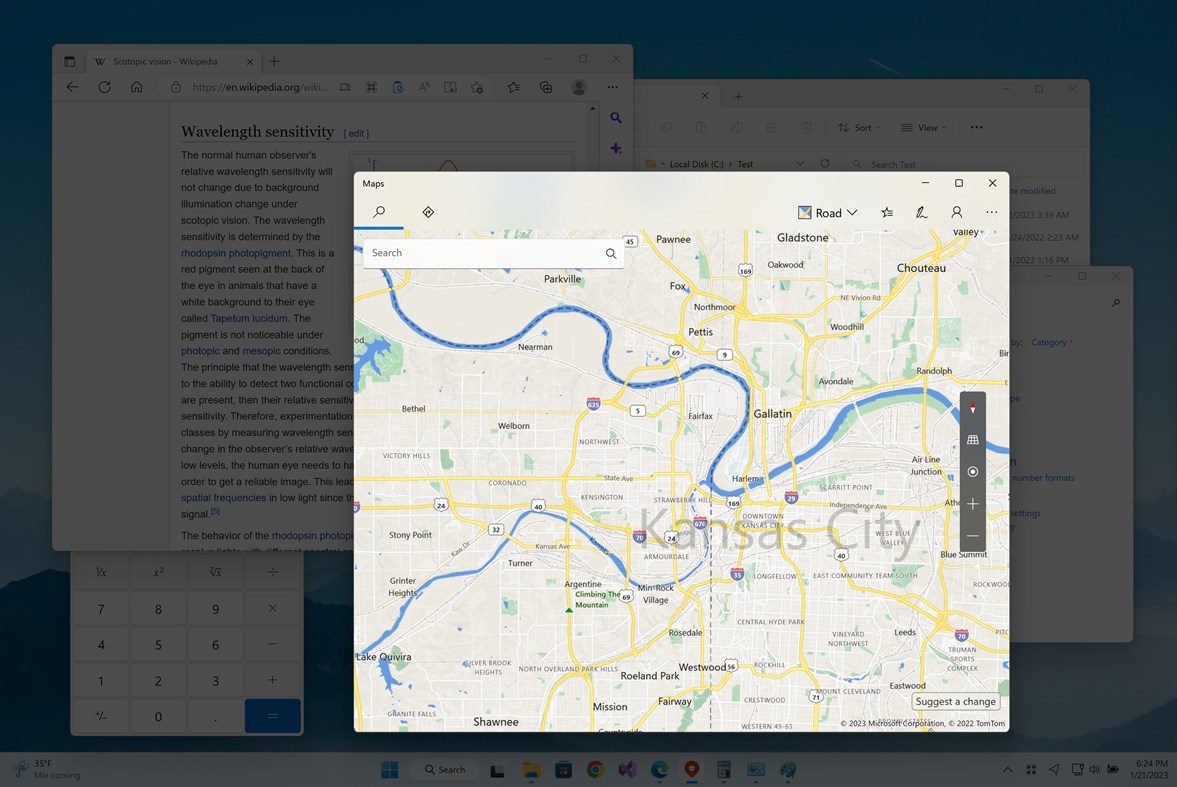
Task: Add this page to Edge favorites
Action: 477,87
